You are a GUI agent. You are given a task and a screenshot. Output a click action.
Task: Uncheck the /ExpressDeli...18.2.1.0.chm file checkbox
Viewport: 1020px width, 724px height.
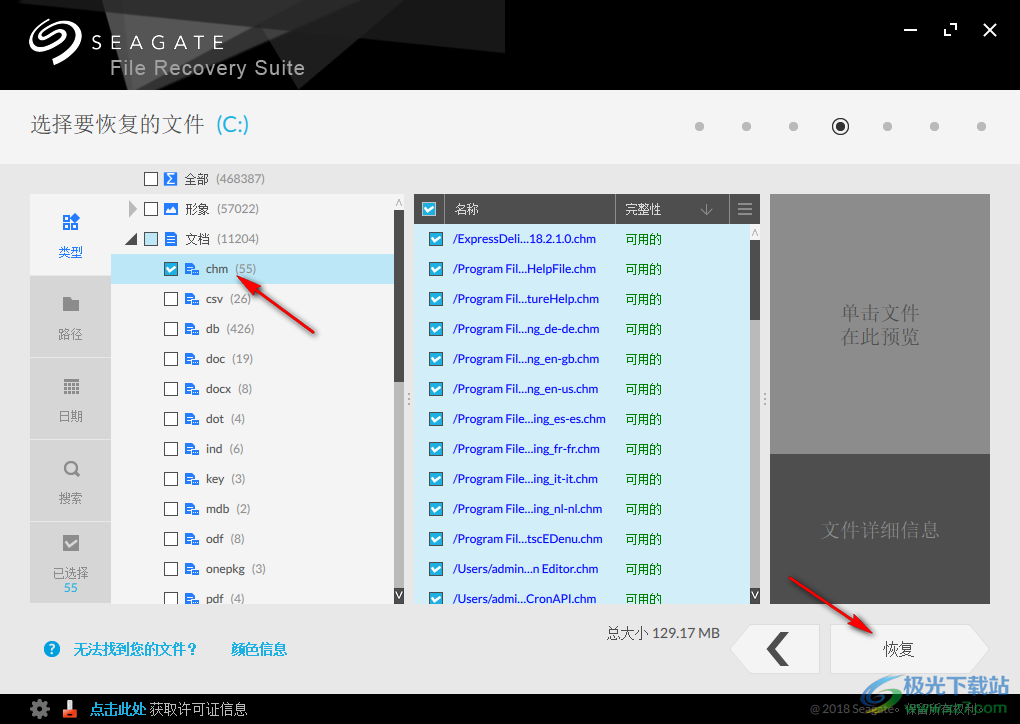coord(436,239)
